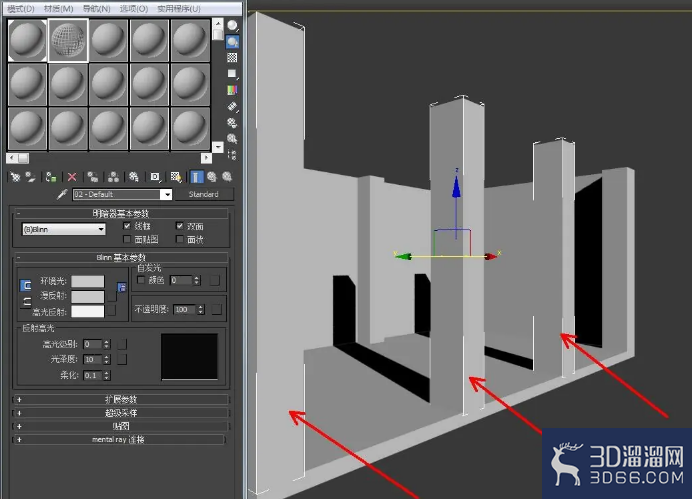Click the Make Preview film icon

232,106
